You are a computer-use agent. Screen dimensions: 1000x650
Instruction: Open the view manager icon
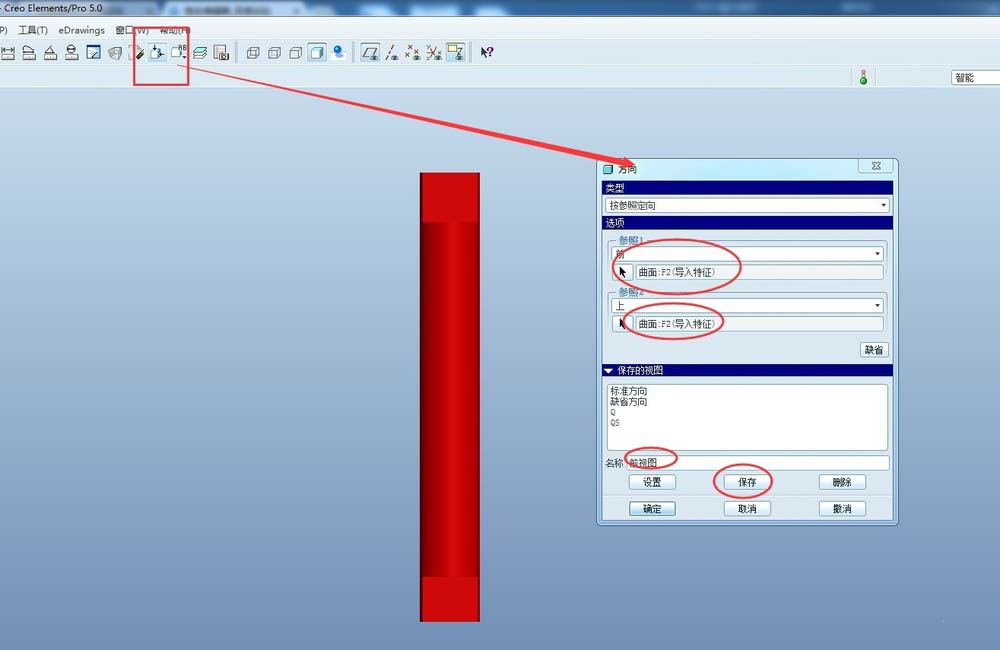(221, 53)
